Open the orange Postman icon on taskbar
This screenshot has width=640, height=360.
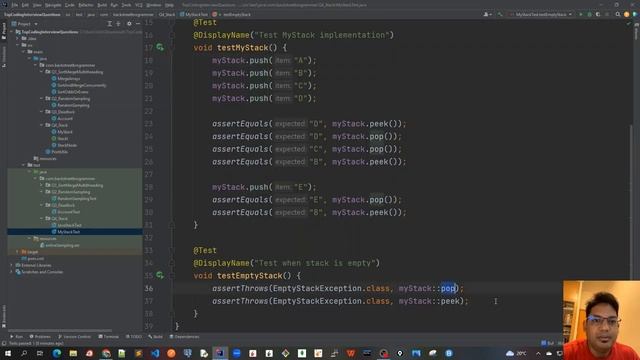[x=171, y=353]
